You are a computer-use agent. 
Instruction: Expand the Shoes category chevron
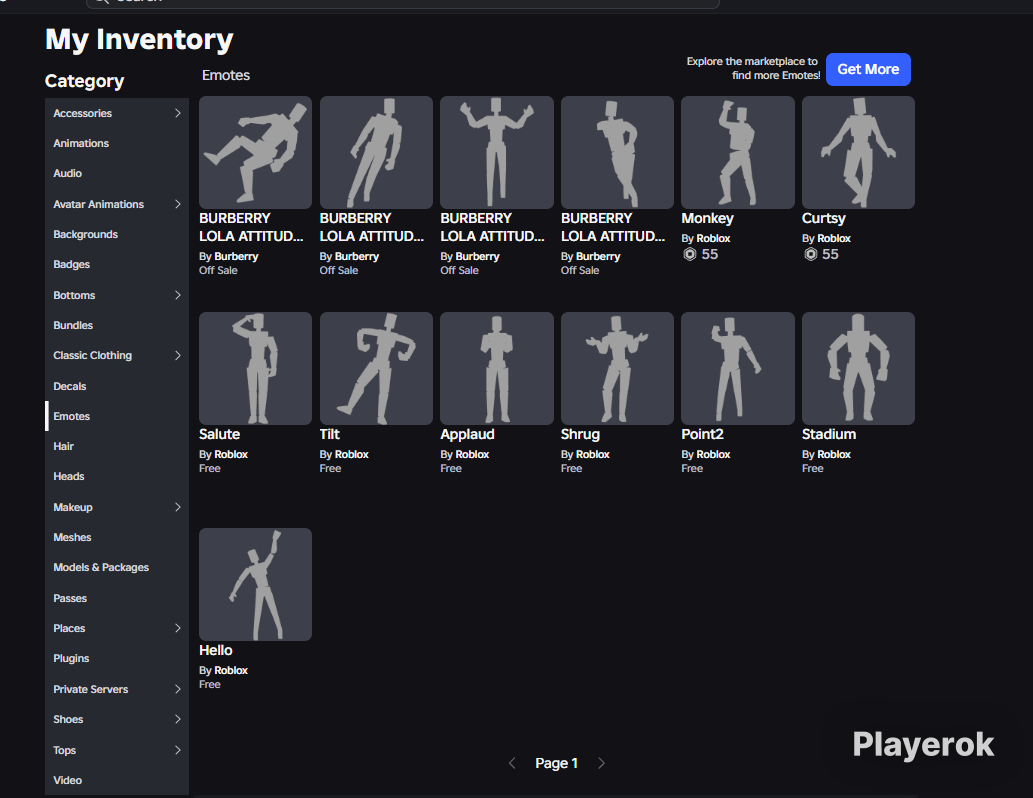177,719
